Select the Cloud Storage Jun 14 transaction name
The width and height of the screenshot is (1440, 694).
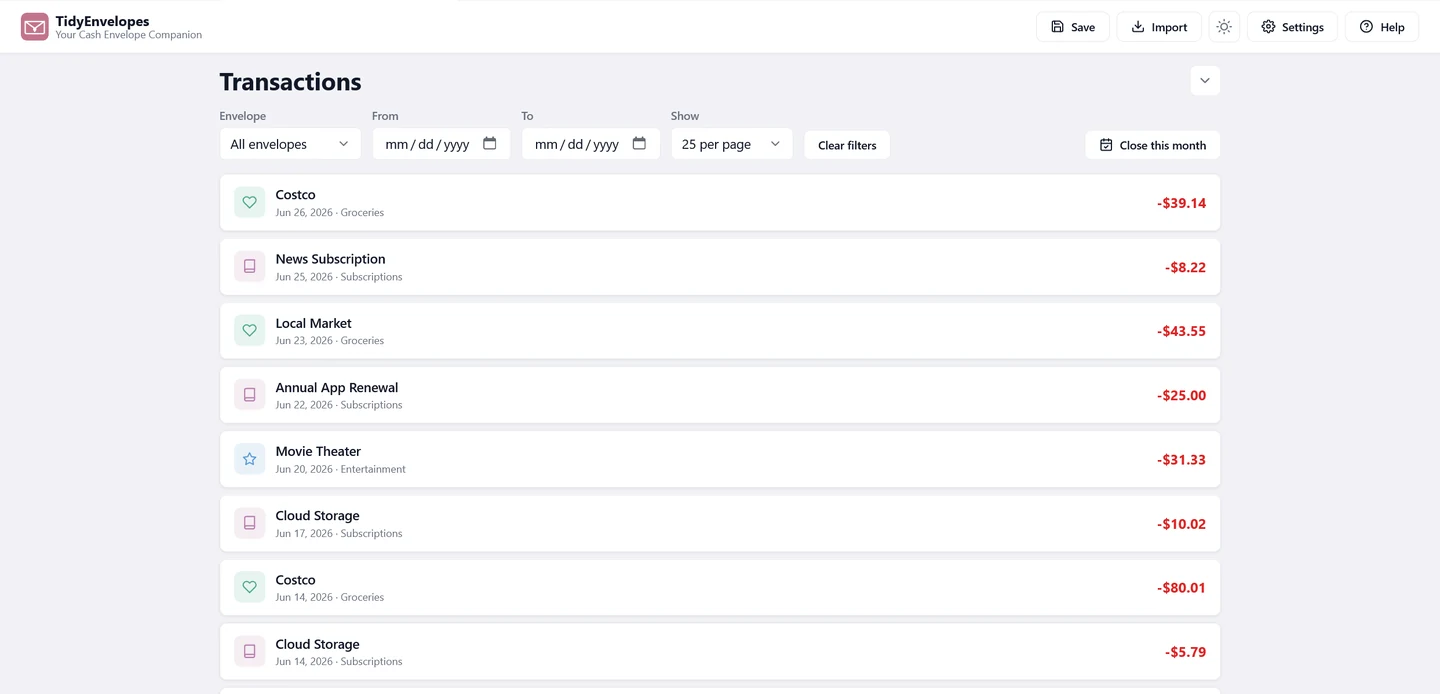click(317, 644)
